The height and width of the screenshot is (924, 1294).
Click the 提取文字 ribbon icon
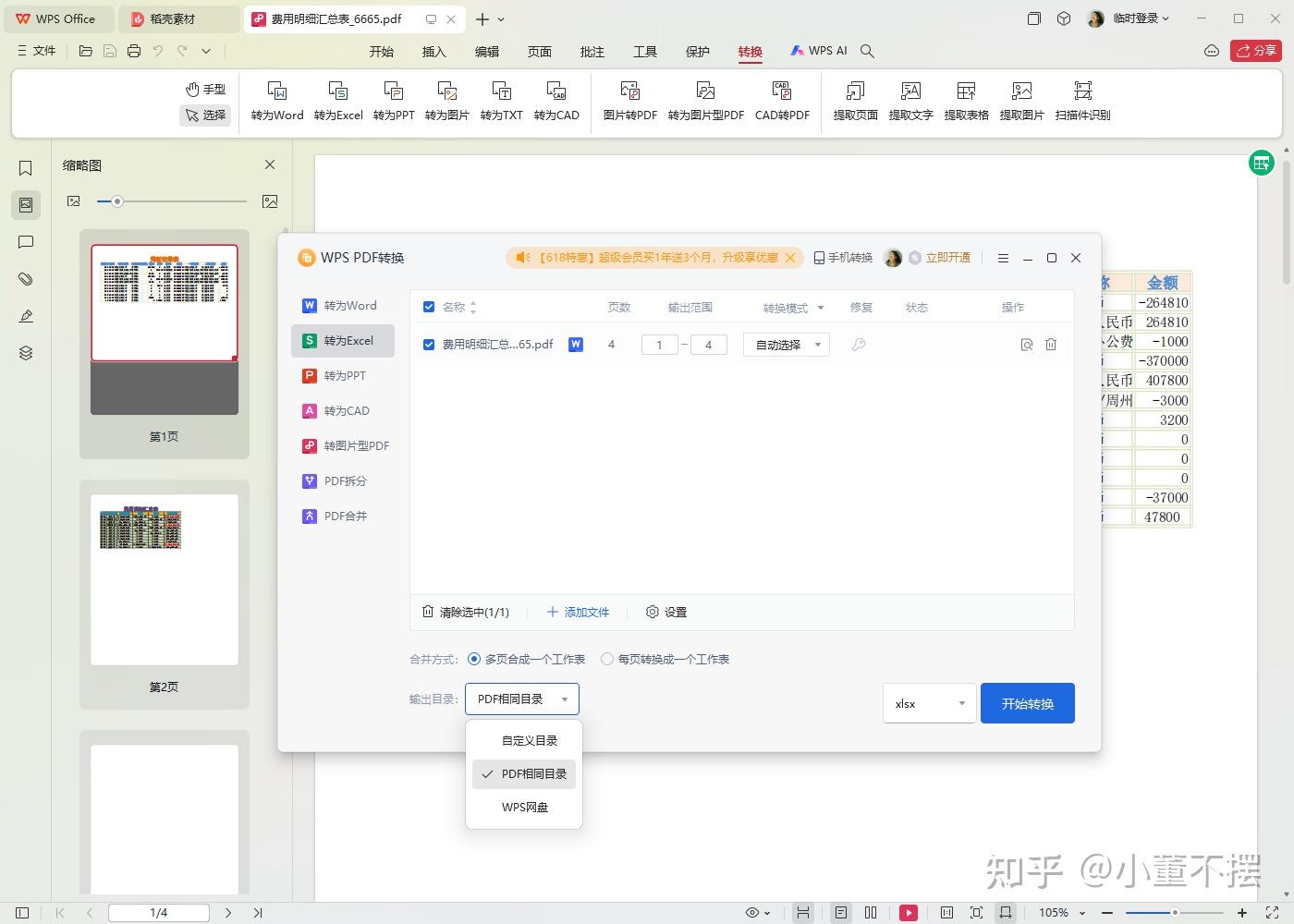point(911,101)
